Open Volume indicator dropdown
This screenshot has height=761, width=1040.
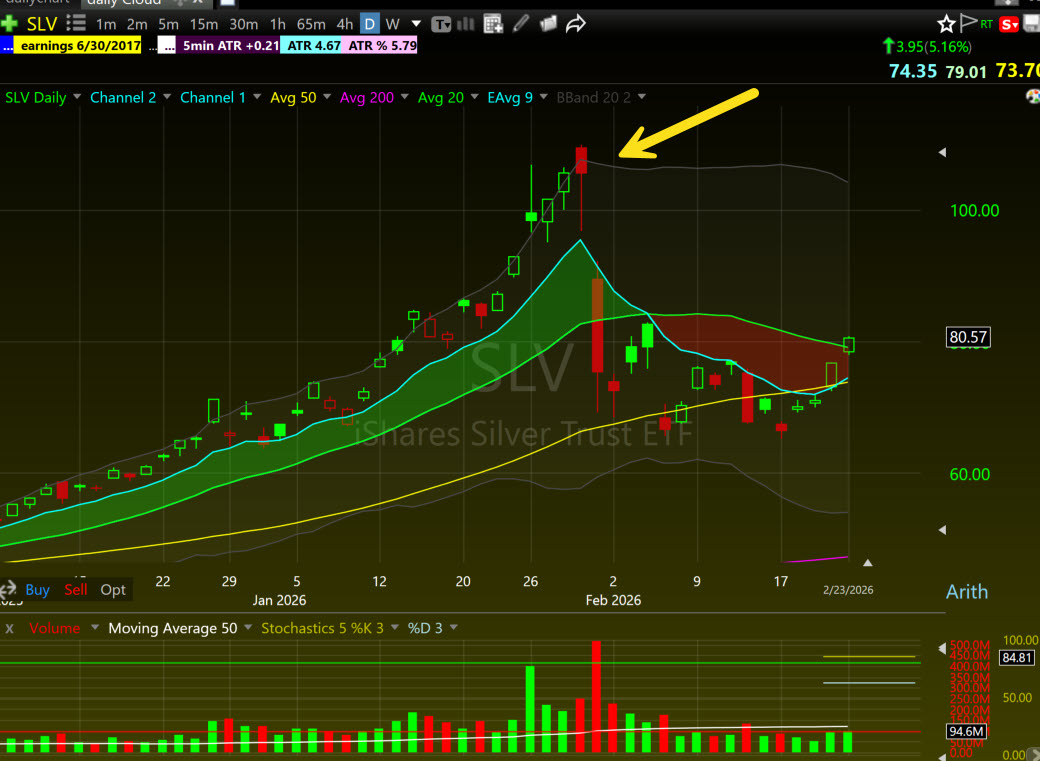[95, 628]
